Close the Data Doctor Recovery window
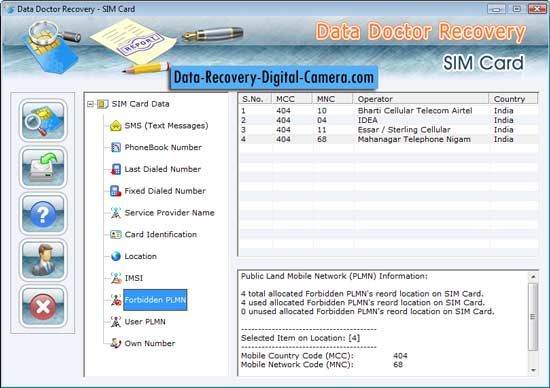The width and height of the screenshot is (550, 388). pyautogui.click(x=537, y=9)
